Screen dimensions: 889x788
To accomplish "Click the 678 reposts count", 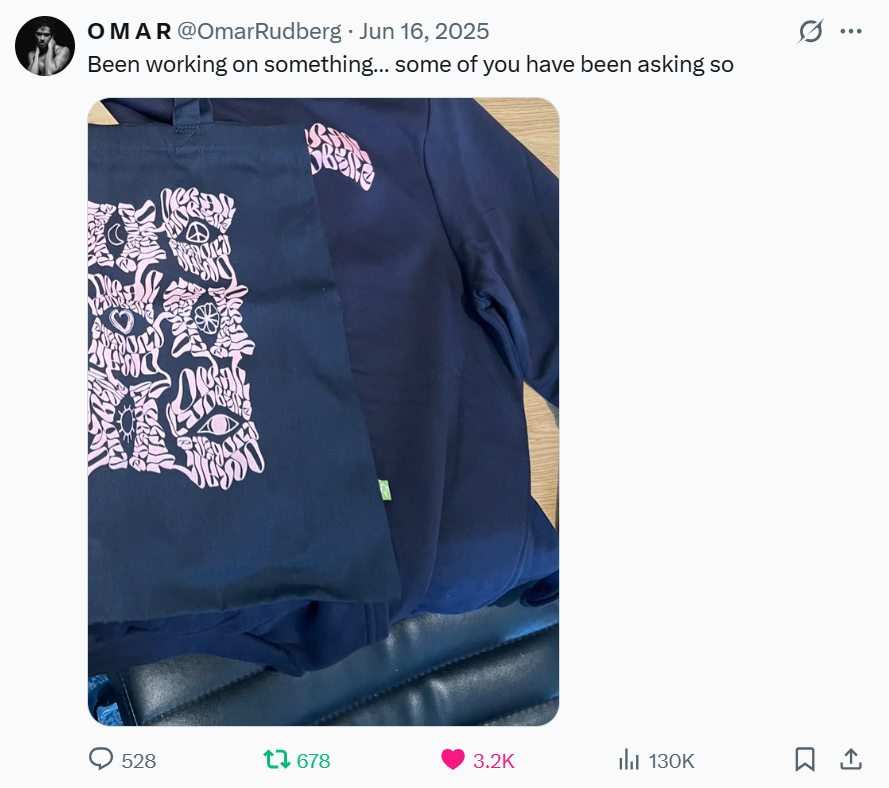I will point(314,761).
